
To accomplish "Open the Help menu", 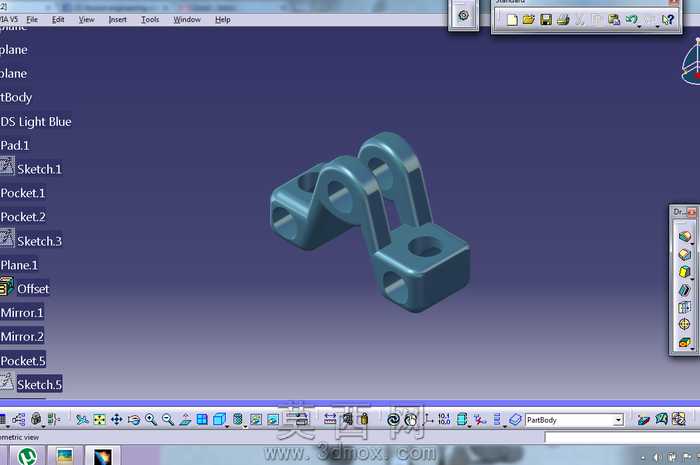I will point(223,20).
